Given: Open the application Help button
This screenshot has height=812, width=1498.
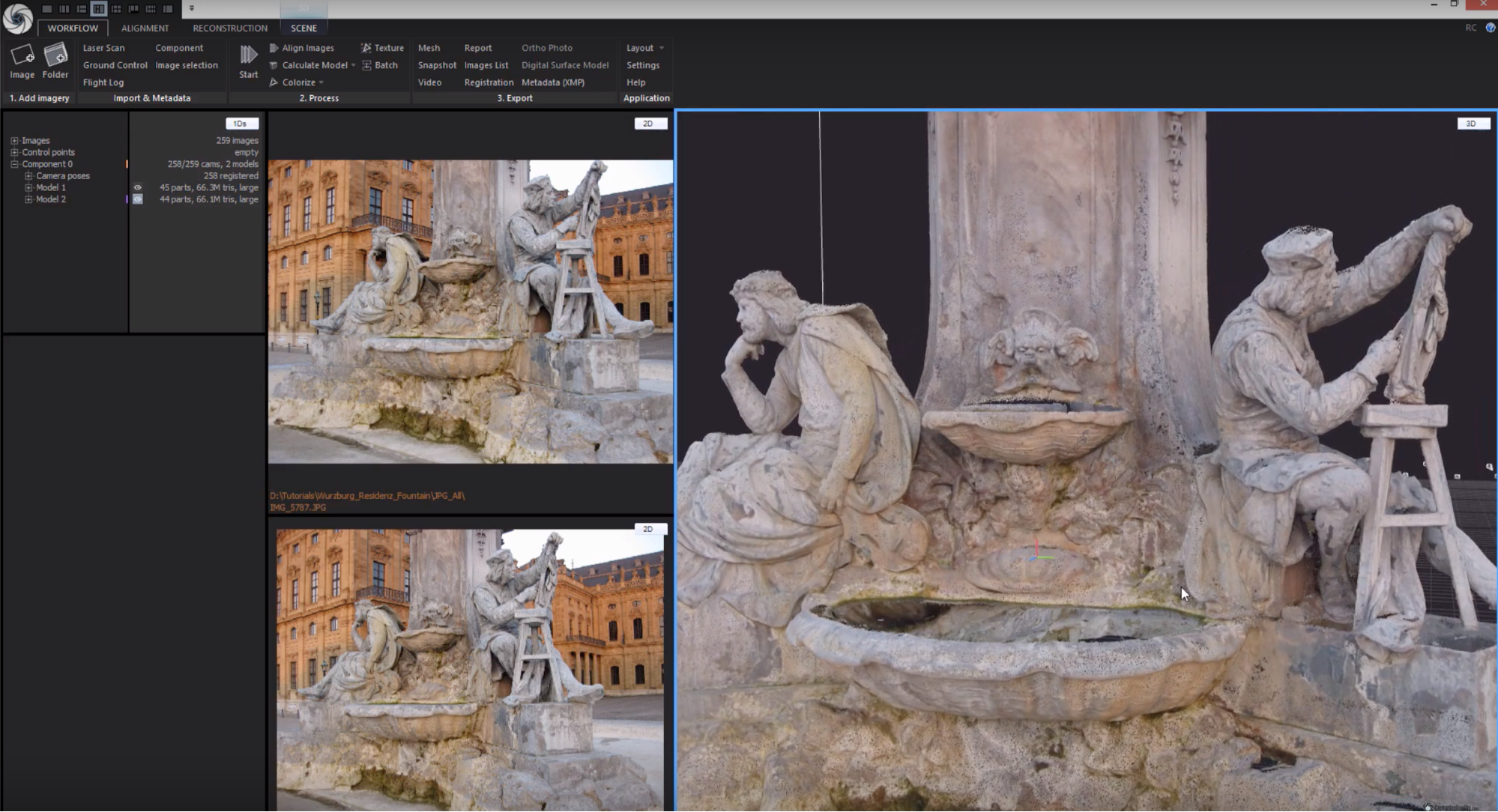Looking at the screenshot, I should (635, 82).
